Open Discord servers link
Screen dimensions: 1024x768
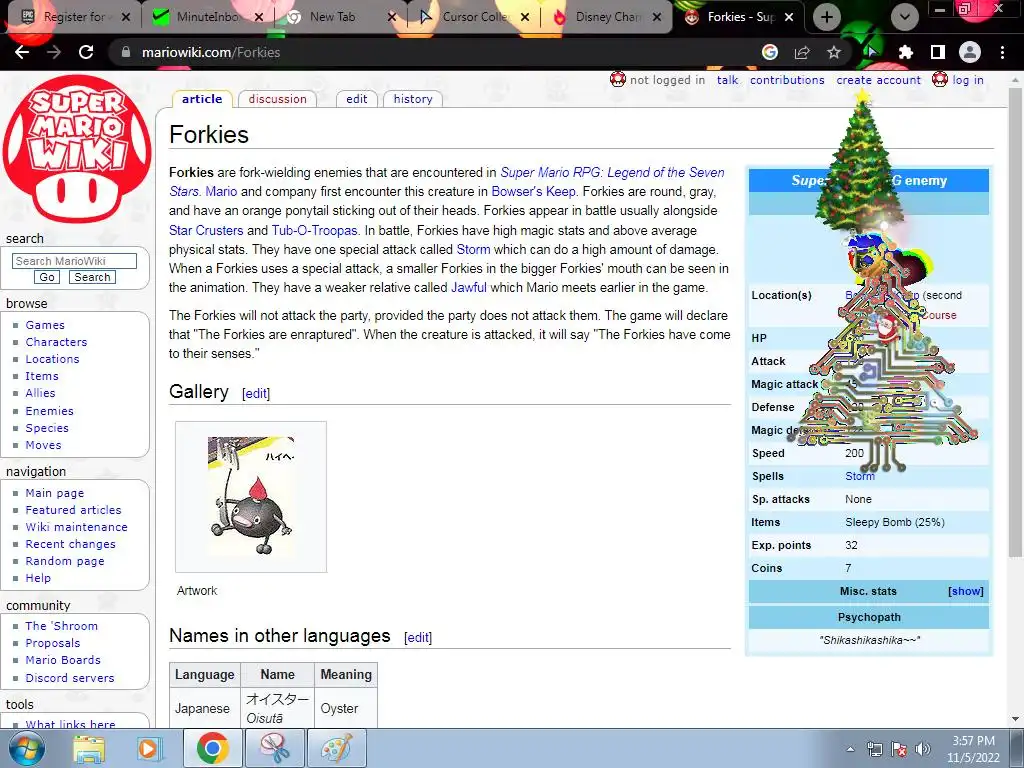click(x=70, y=678)
